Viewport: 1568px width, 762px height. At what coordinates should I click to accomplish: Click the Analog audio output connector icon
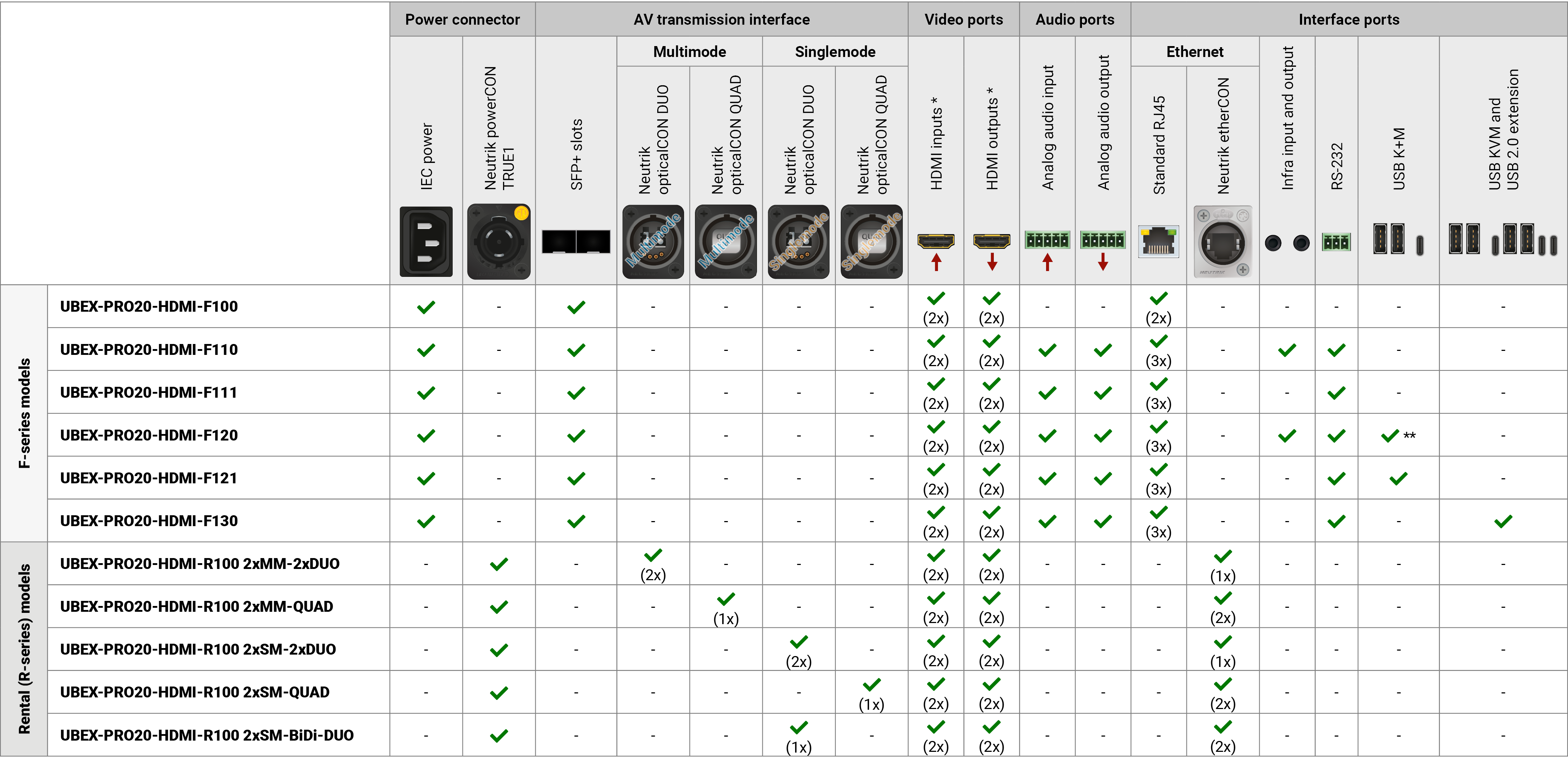pyautogui.click(x=1102, y=240)
